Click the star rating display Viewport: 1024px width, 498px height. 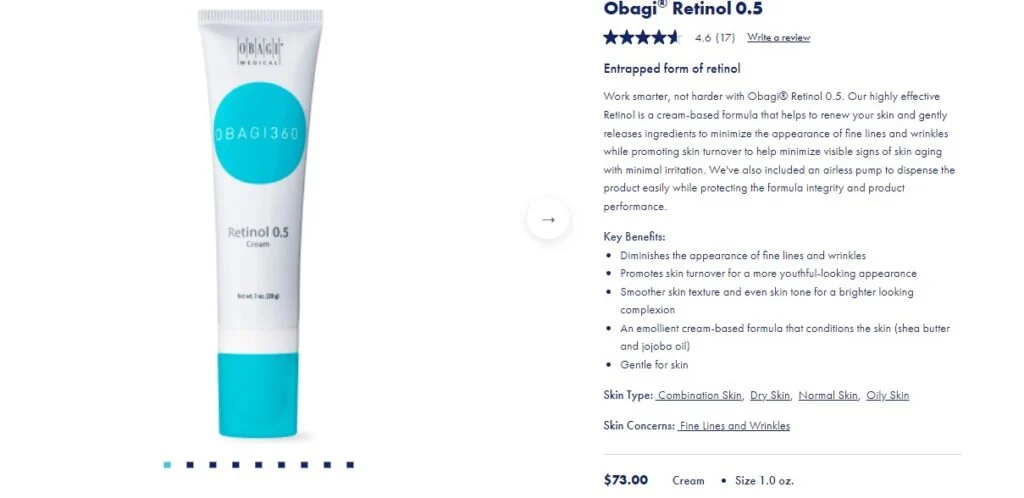(x=642, y=37)
